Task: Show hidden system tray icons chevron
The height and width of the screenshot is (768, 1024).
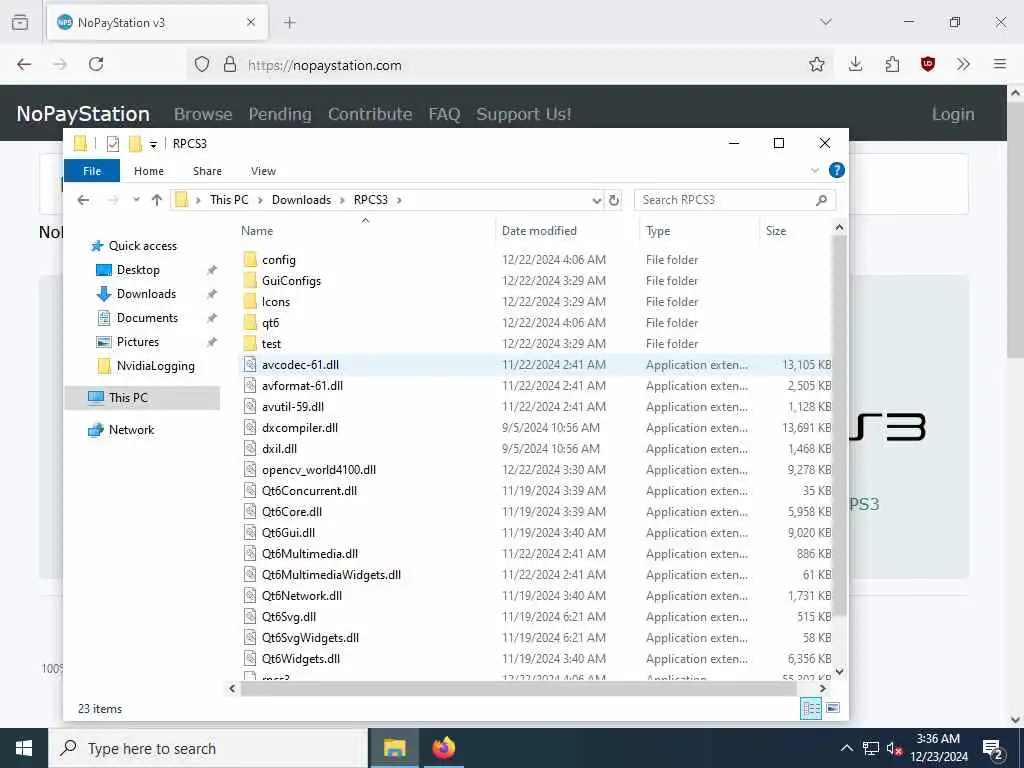Action: pos(846,748)
